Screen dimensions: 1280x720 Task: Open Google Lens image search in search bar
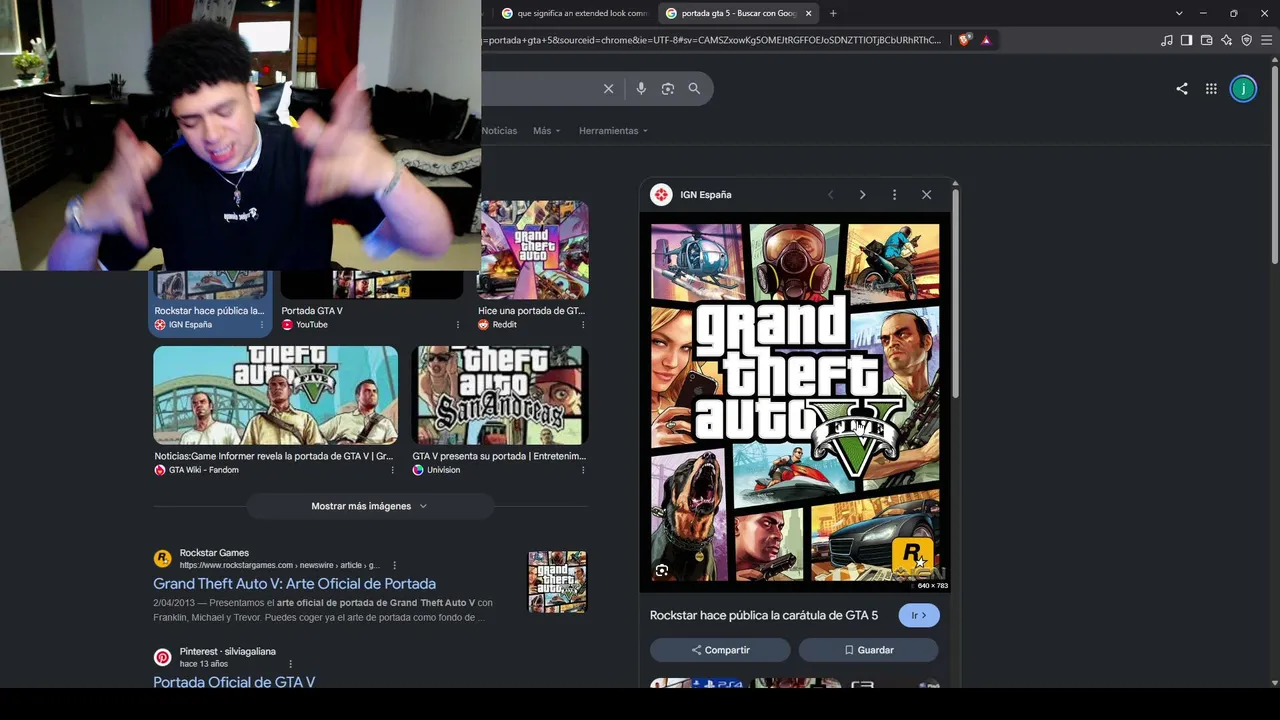click(x=668, y=89)
